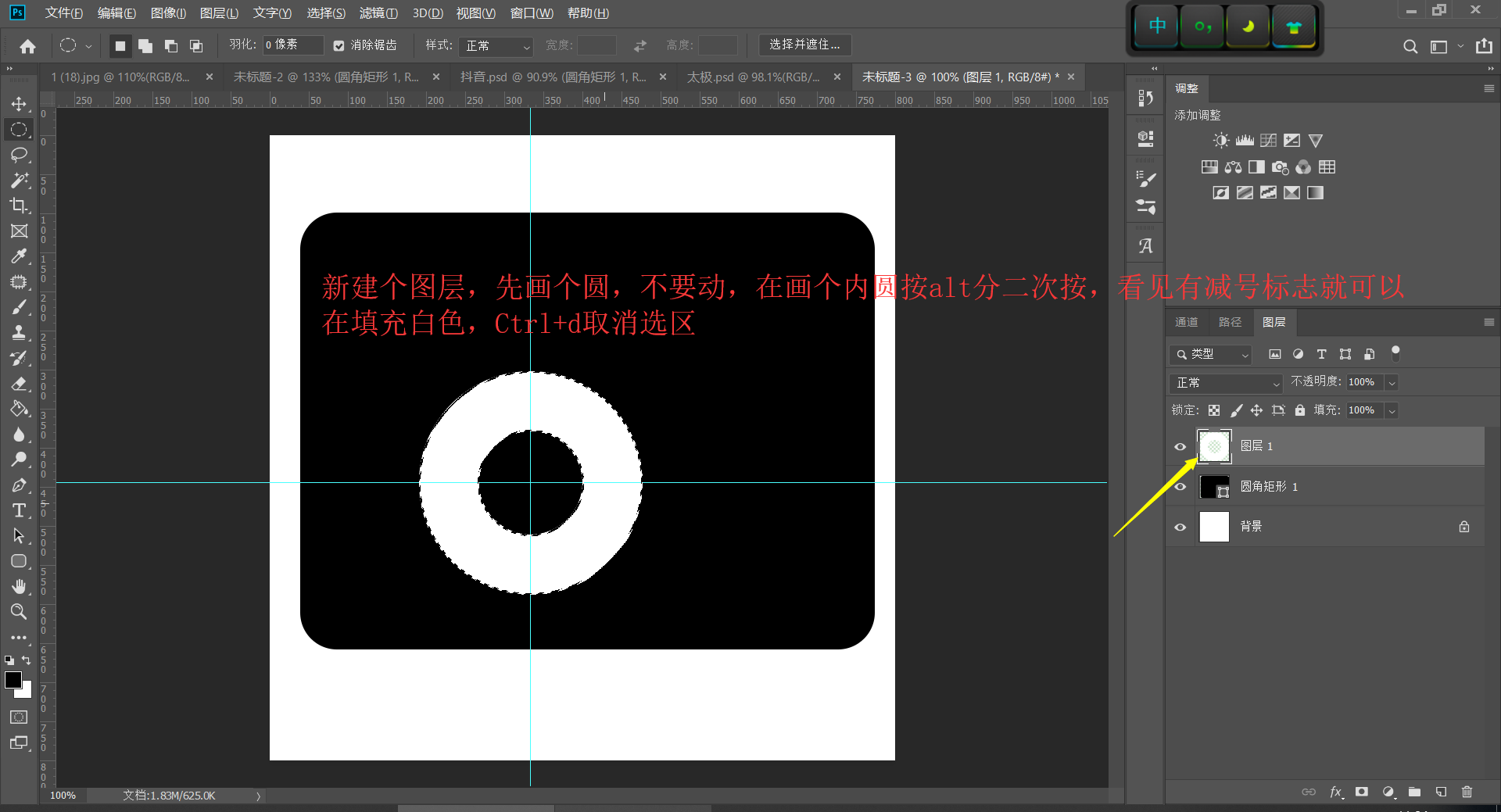
Task: Select the Horizontal Type tool
Action: (19, 510)
